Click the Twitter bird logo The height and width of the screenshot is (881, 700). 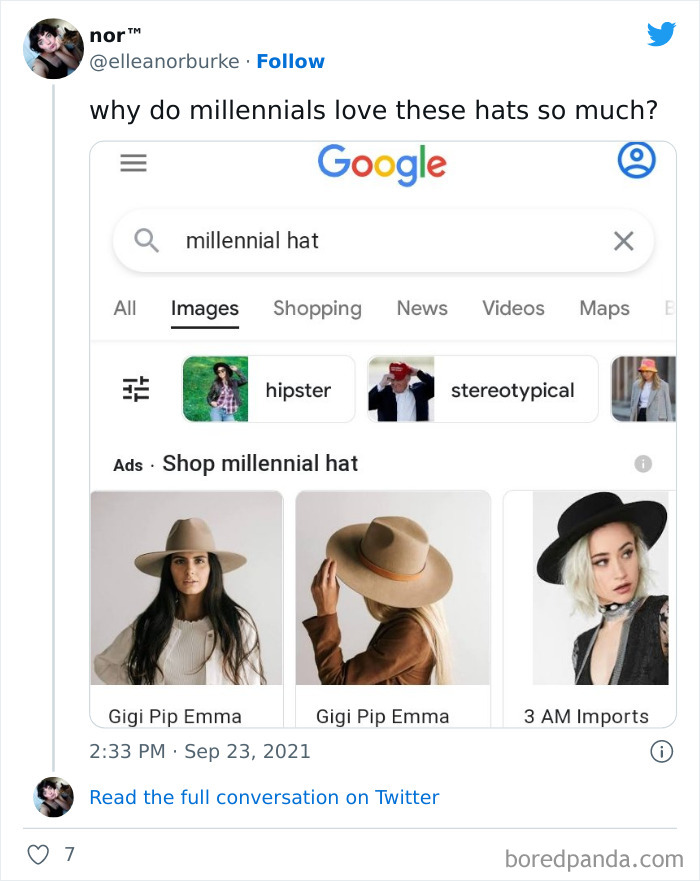[x=661, y=35]
